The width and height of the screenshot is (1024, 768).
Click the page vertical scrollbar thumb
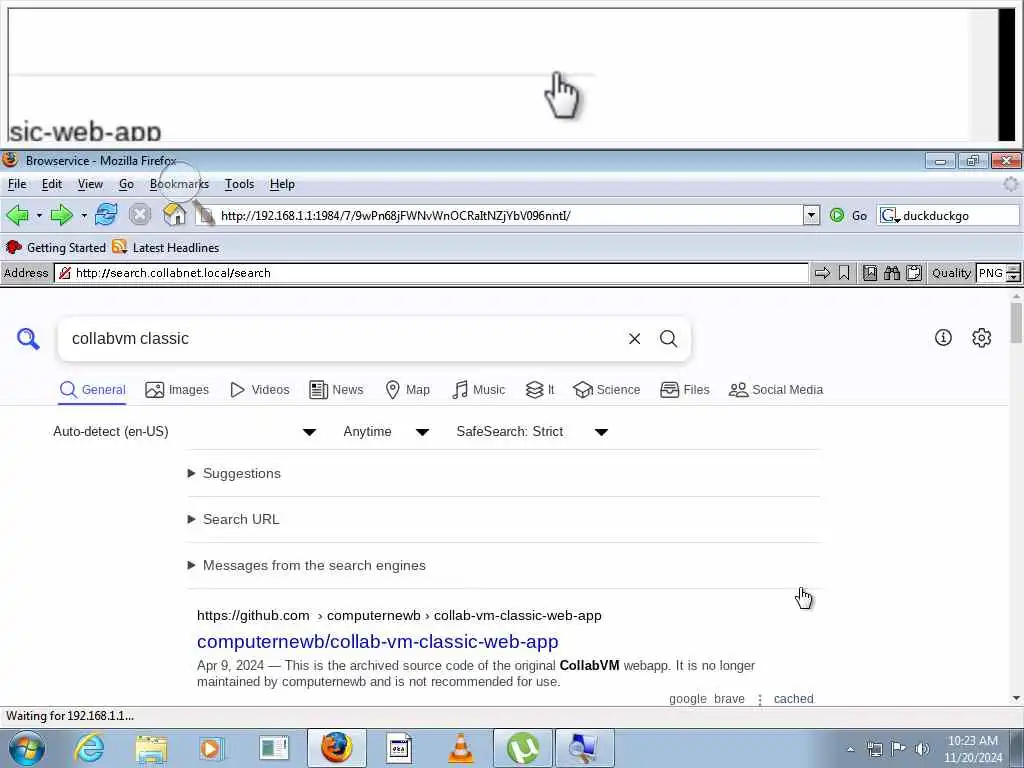(1016, 323)
